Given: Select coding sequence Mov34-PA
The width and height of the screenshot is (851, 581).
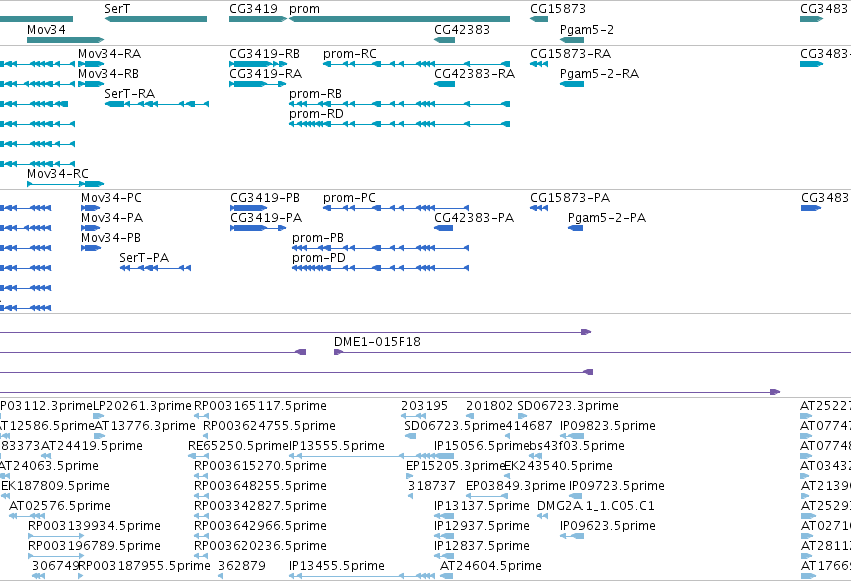Looking at the screenshot, I should pyautogui.click(x=91, y=228).
